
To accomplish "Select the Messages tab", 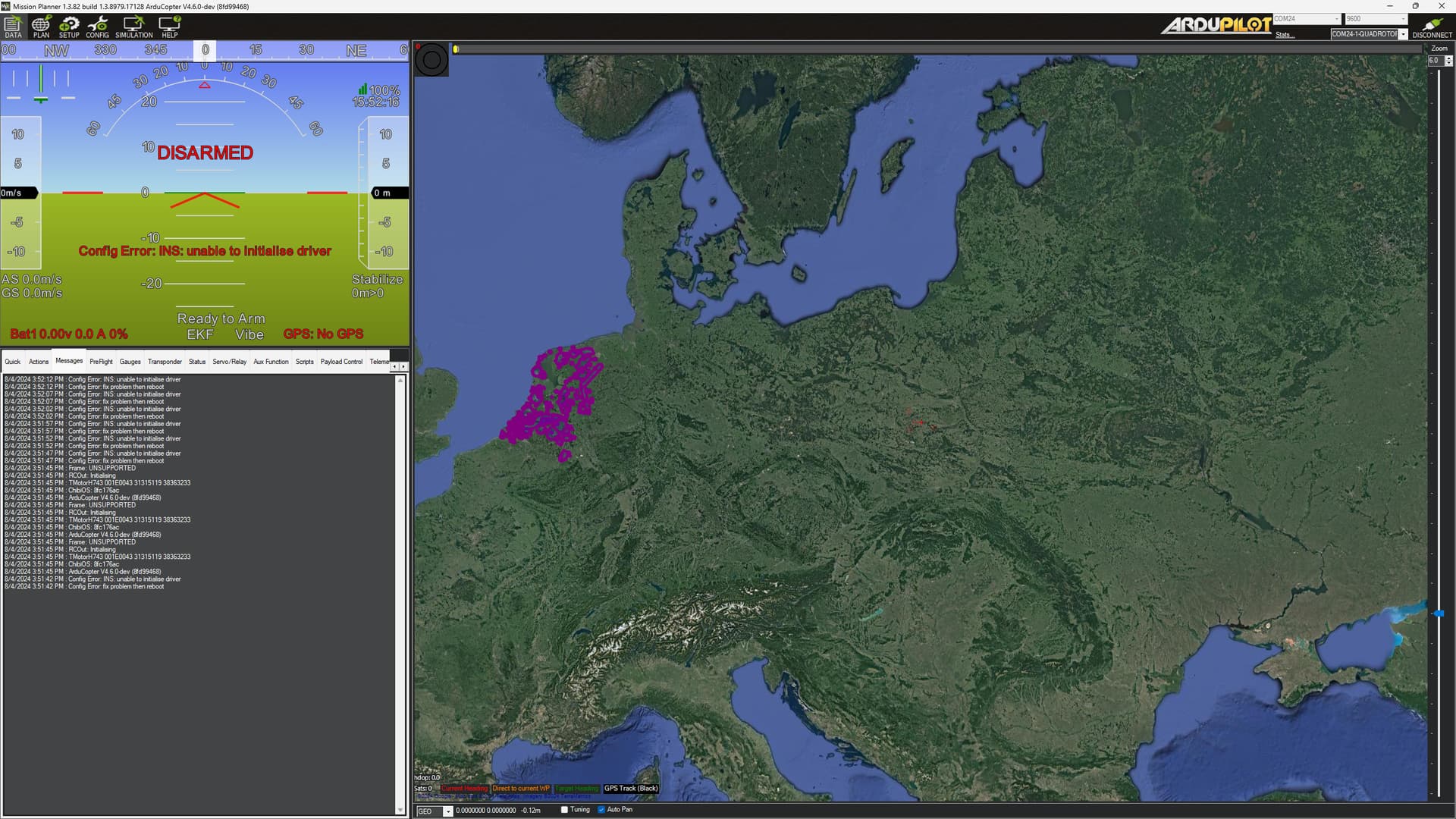I will point(69,361).
